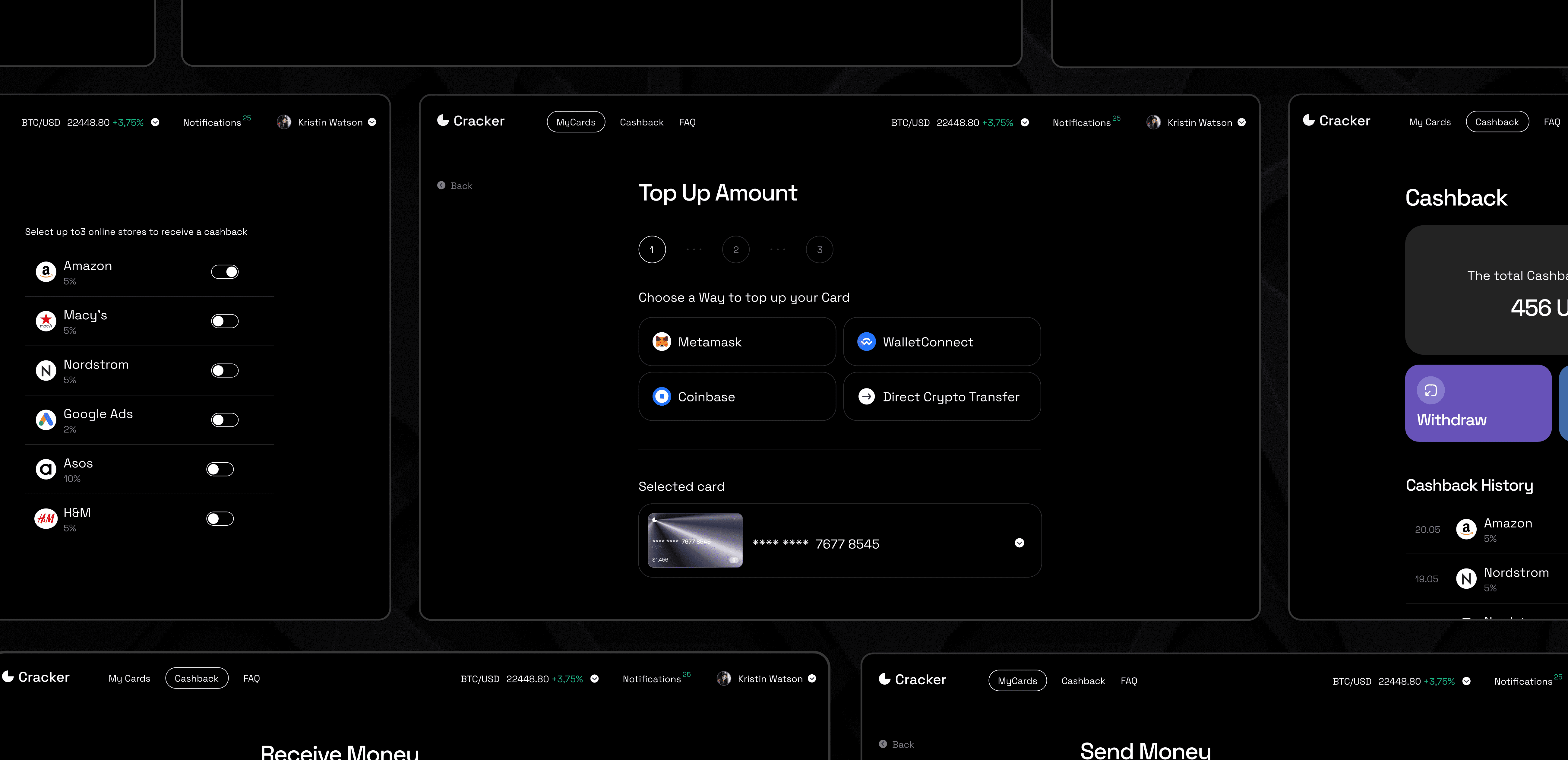The height and width of the screenshot is (760, 1568).
Task: Click the WalletConnect icon
Action: (x=866, y=342)
